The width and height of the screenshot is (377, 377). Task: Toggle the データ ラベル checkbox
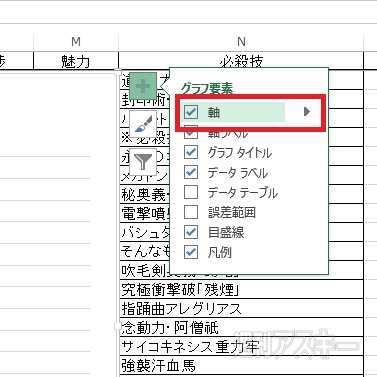(191, 172)
